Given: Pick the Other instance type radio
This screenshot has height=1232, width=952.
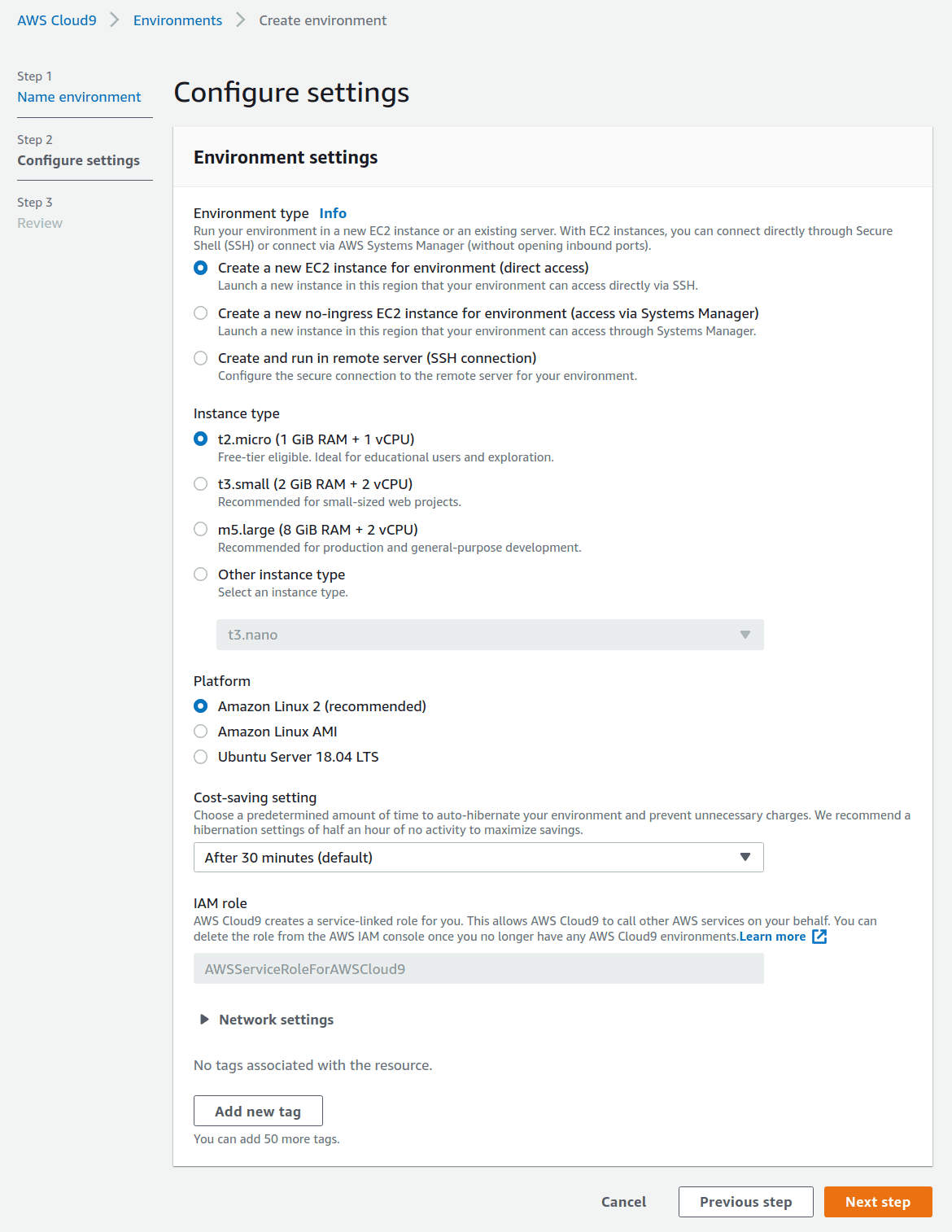Looking at the screenshot, I should point(201,574).
